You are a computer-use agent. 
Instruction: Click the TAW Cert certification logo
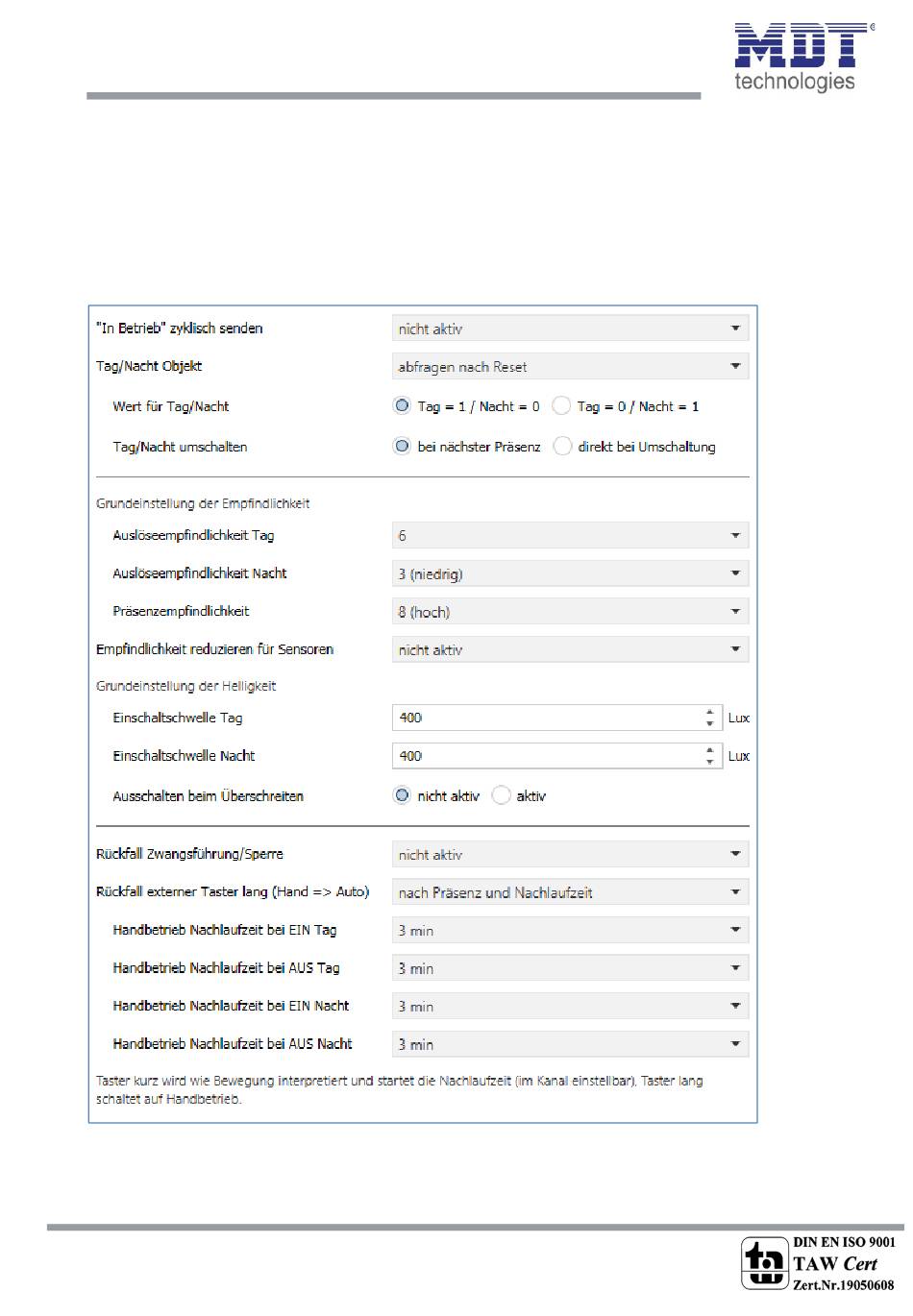coord(818,1263)
